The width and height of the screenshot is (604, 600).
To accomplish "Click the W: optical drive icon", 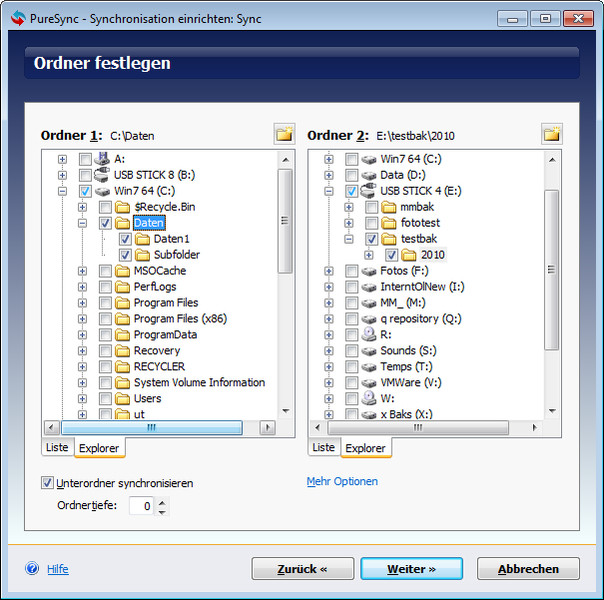I will pyautogui.click(x=369, y=398).
